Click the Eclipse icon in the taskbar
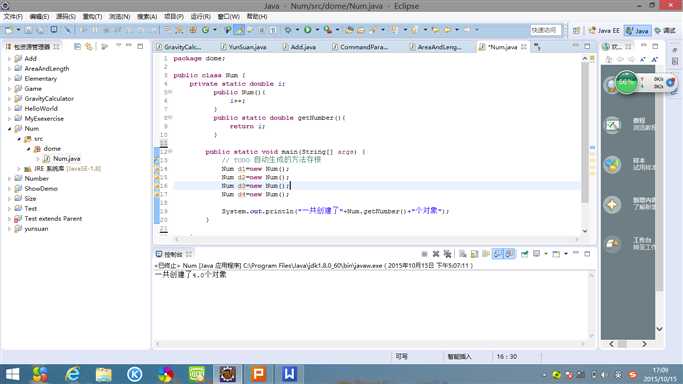Screen dimensions: 683x384 pyautogui.click(x=227, y=374)
